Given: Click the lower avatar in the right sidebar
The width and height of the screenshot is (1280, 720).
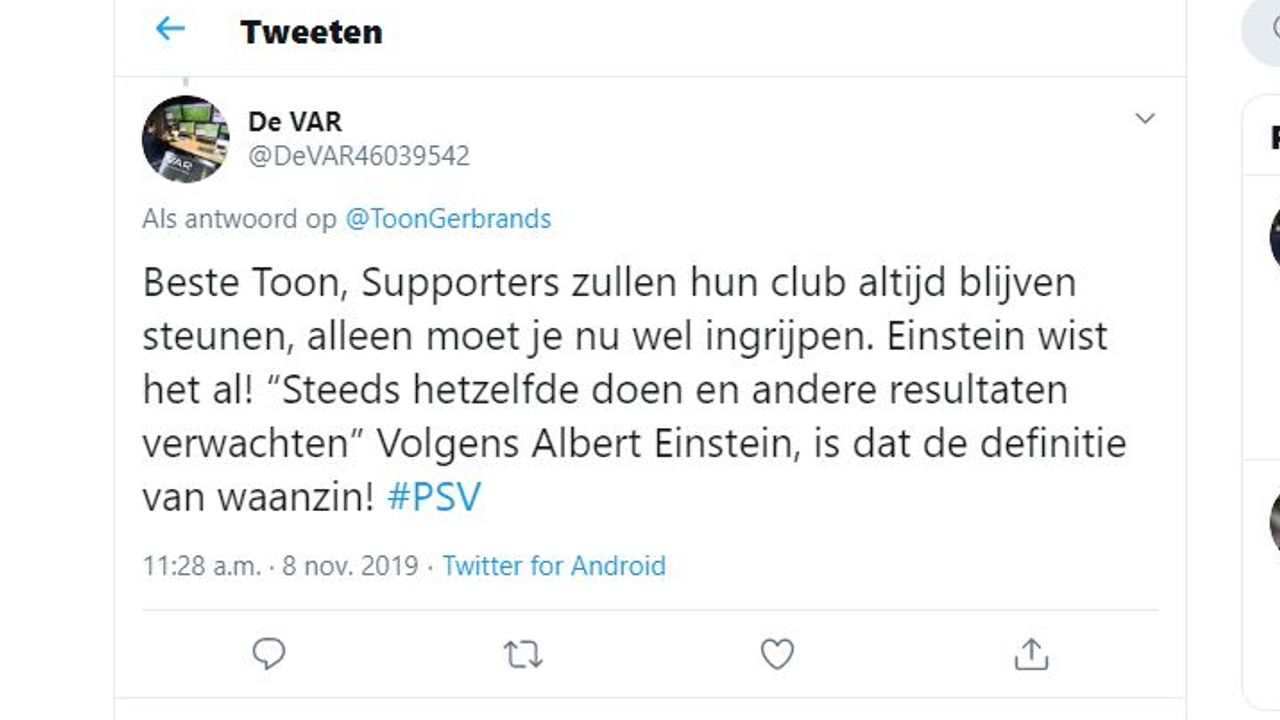Looking at the screenshot, I should (x=1275, y=520).
